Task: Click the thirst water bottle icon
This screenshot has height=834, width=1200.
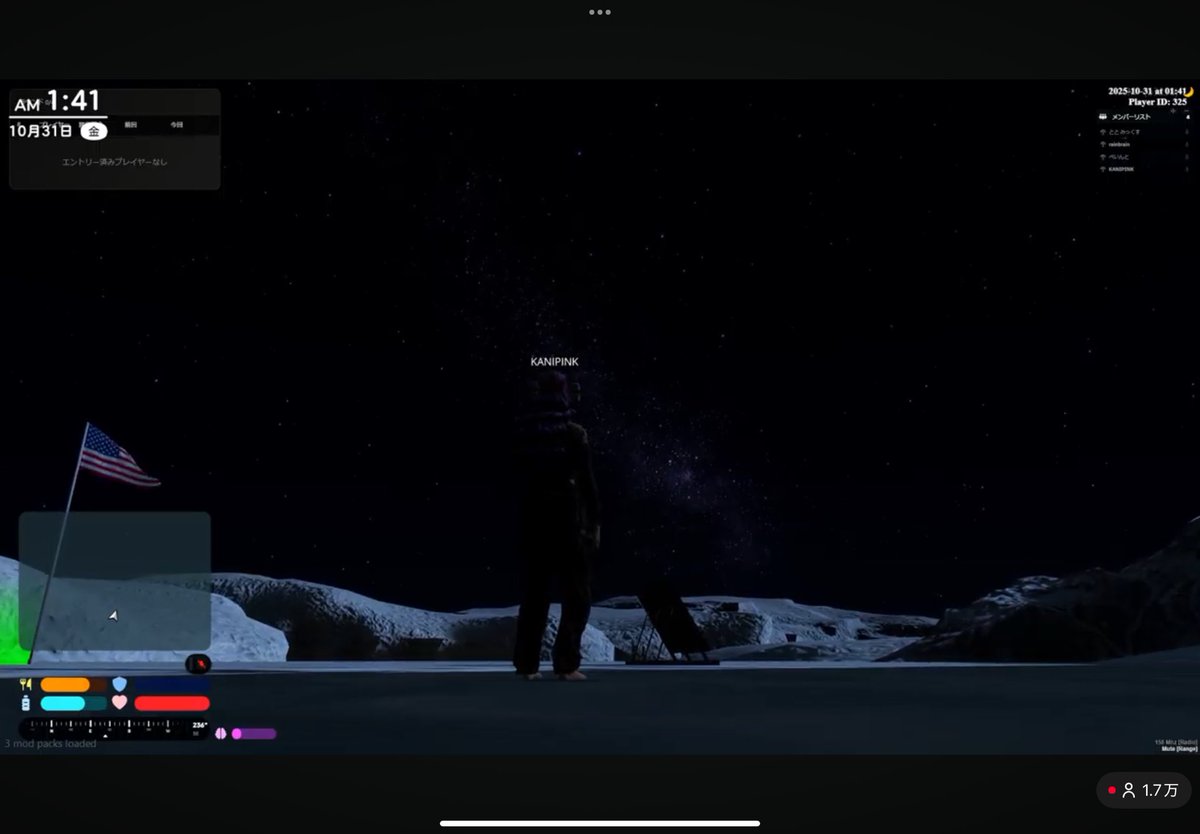Action: tap(26, 703)
